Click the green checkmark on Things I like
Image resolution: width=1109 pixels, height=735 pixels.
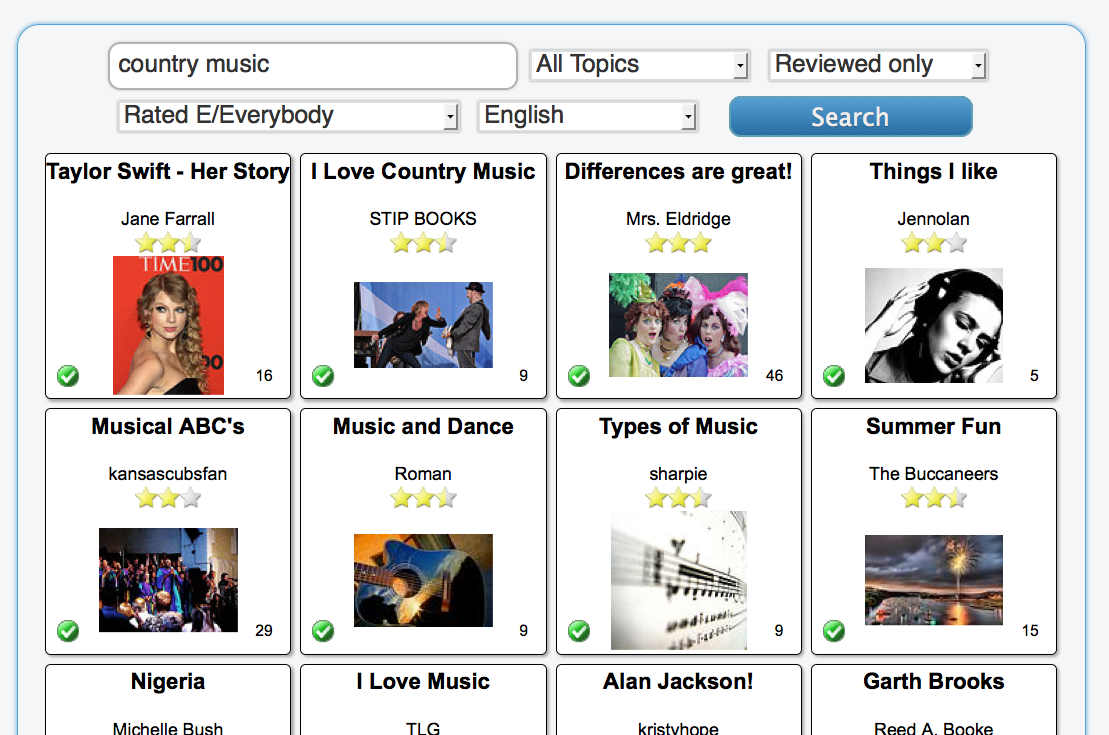click(x=834, y=376)
